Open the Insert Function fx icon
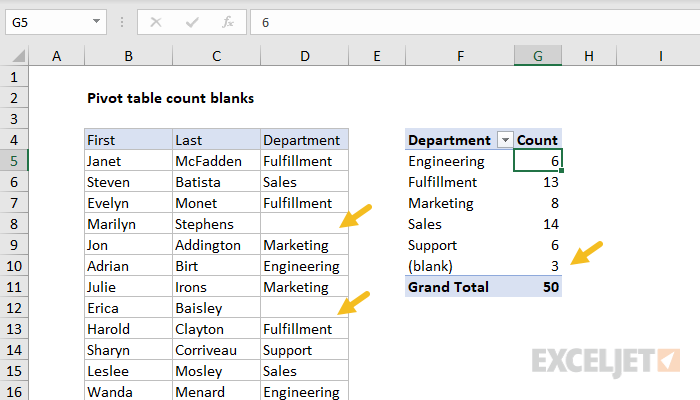Viewport: 700px width, 400px height. [x=228, y=22]
